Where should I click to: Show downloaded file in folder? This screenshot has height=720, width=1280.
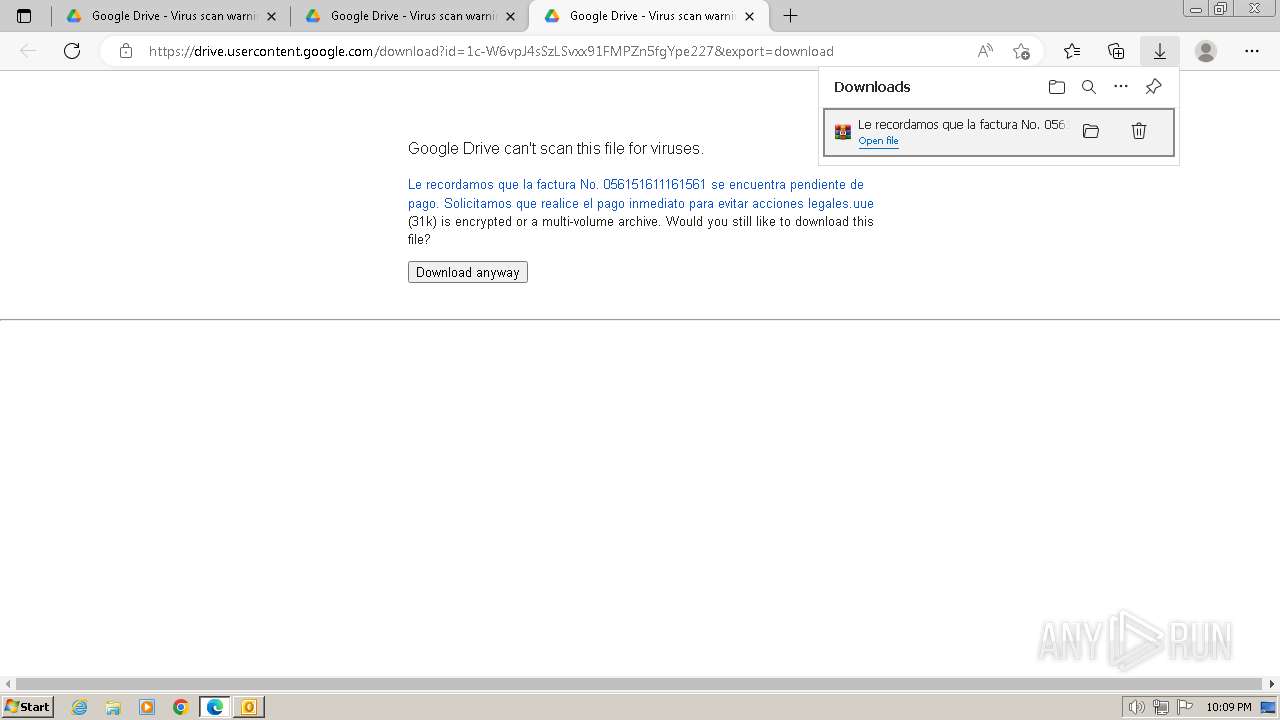point(1091,131)
